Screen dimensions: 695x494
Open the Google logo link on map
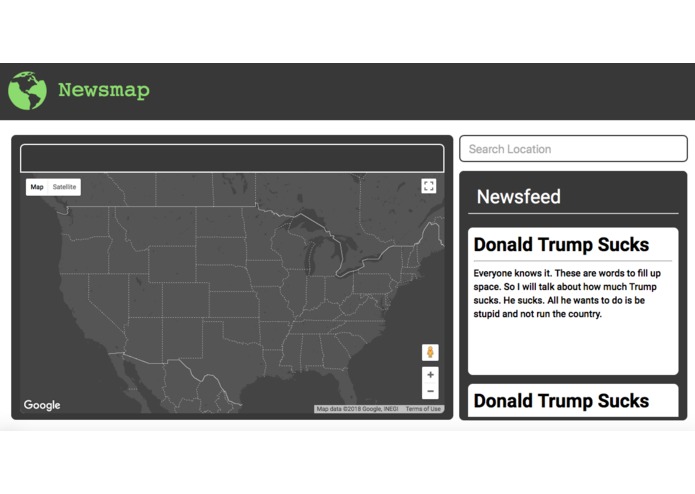pos(42,405)
